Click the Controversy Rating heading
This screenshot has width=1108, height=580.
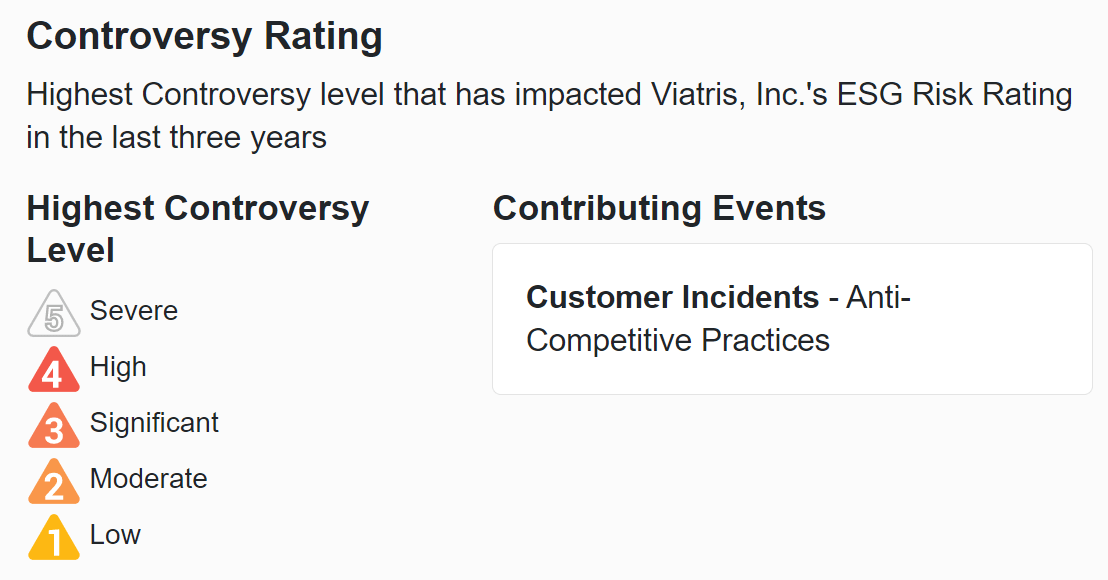(x=204, y=36)
